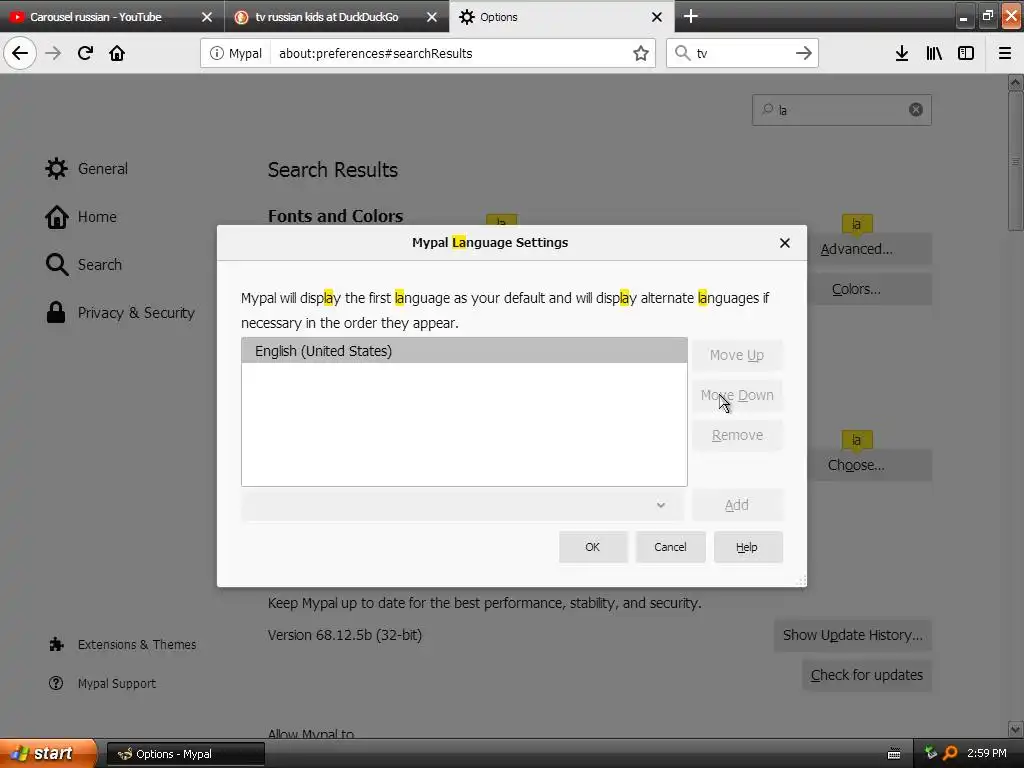
Task: Open a new tab with plus
Action: [690, 16]
